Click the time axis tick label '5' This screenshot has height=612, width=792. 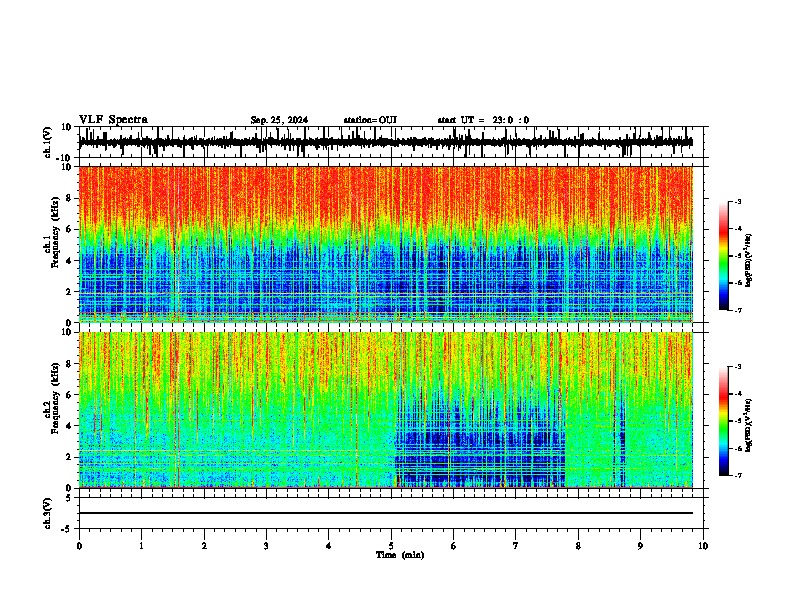391,546
